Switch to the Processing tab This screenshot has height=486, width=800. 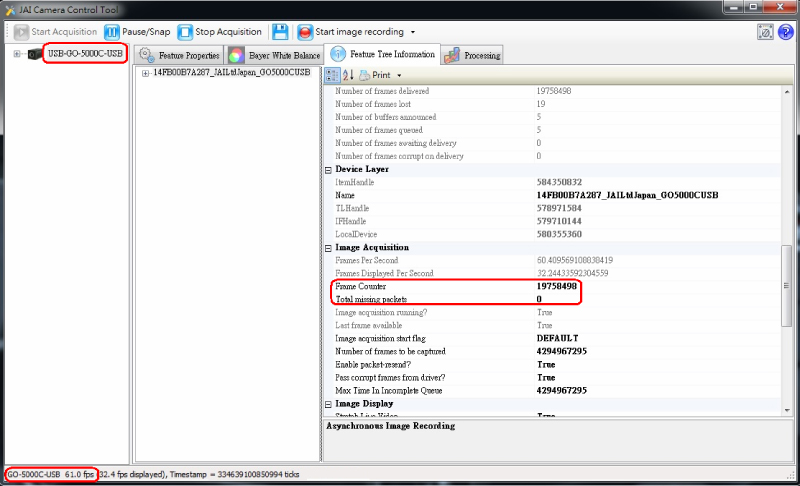pyautogui.click(x=472, y=55)
